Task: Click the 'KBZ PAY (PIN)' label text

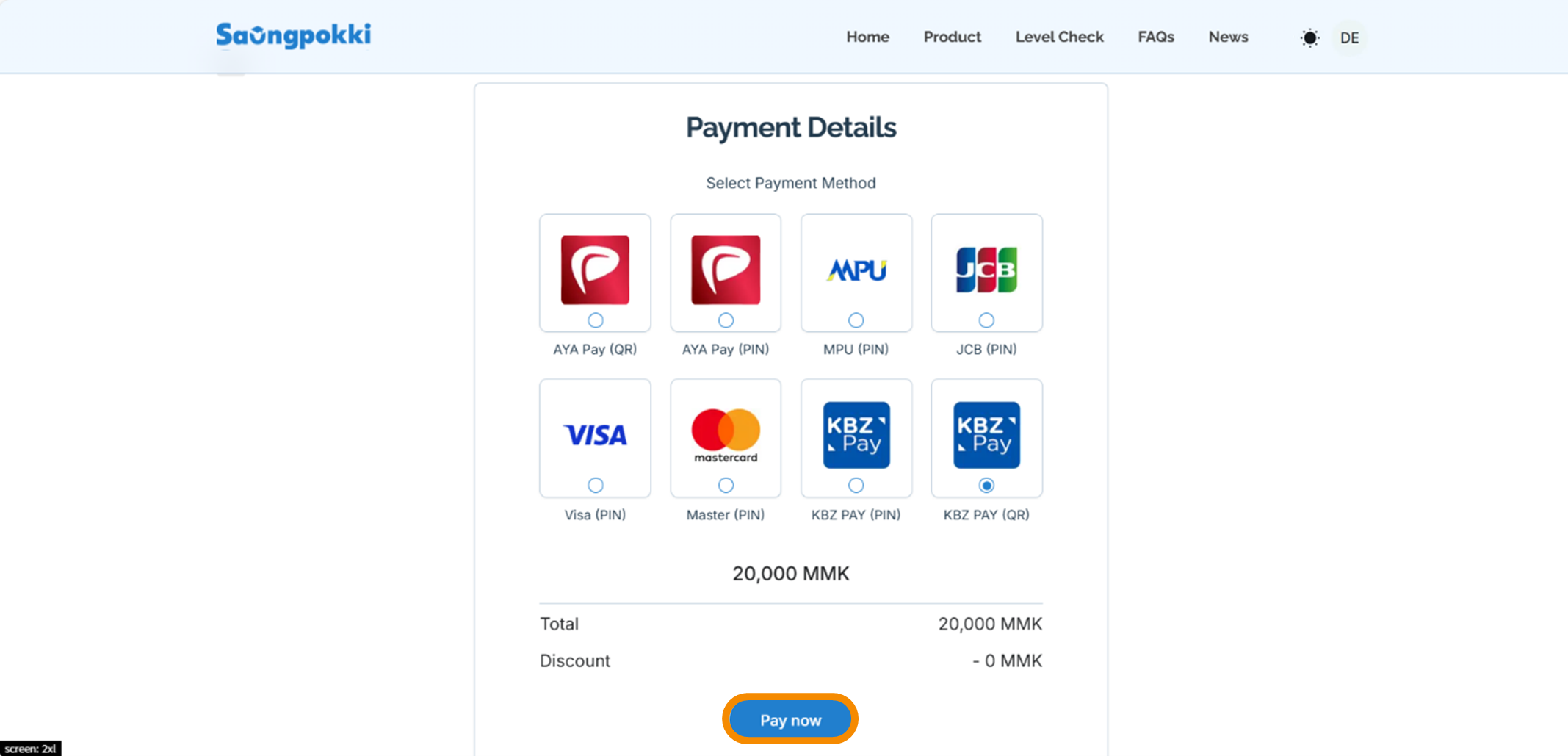Action: 856,515
